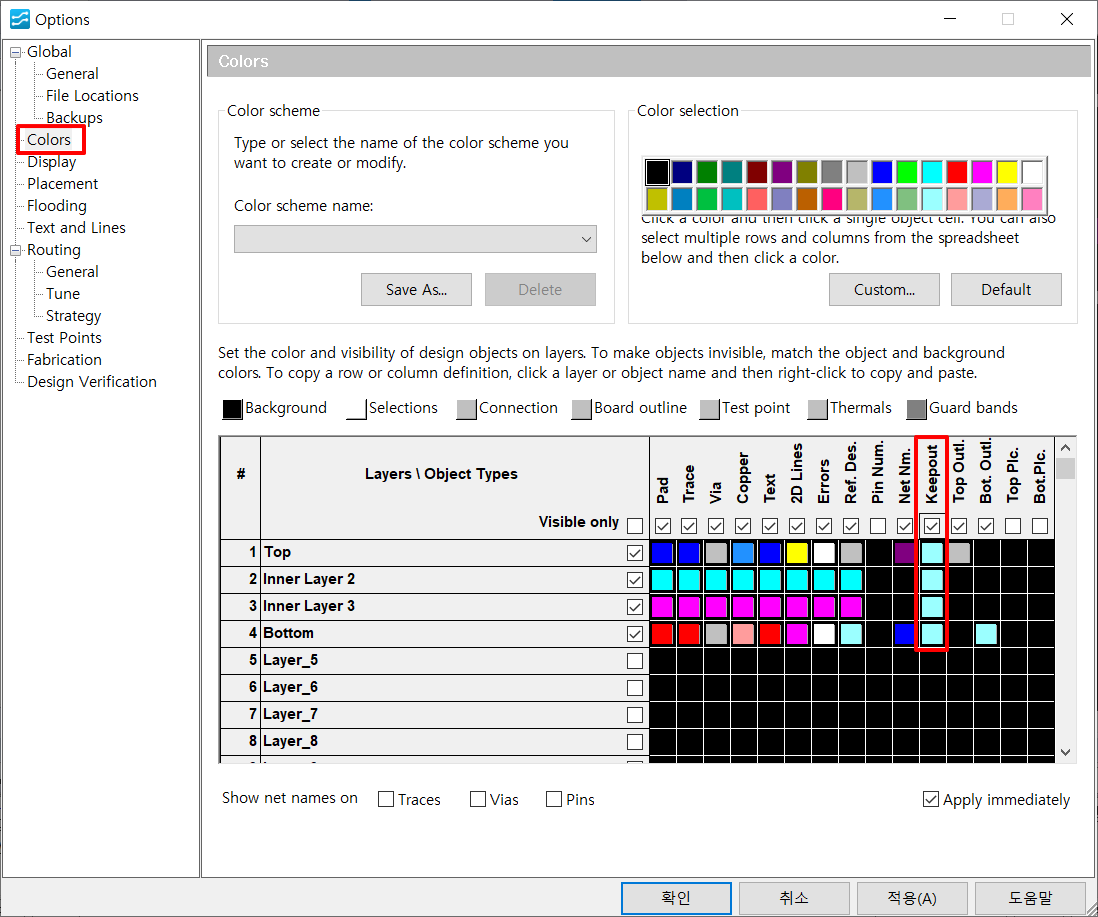Select the Top layer Pad color cell
The width and height of the screenshot is (1098, 917).
click(x=662, y=553)
